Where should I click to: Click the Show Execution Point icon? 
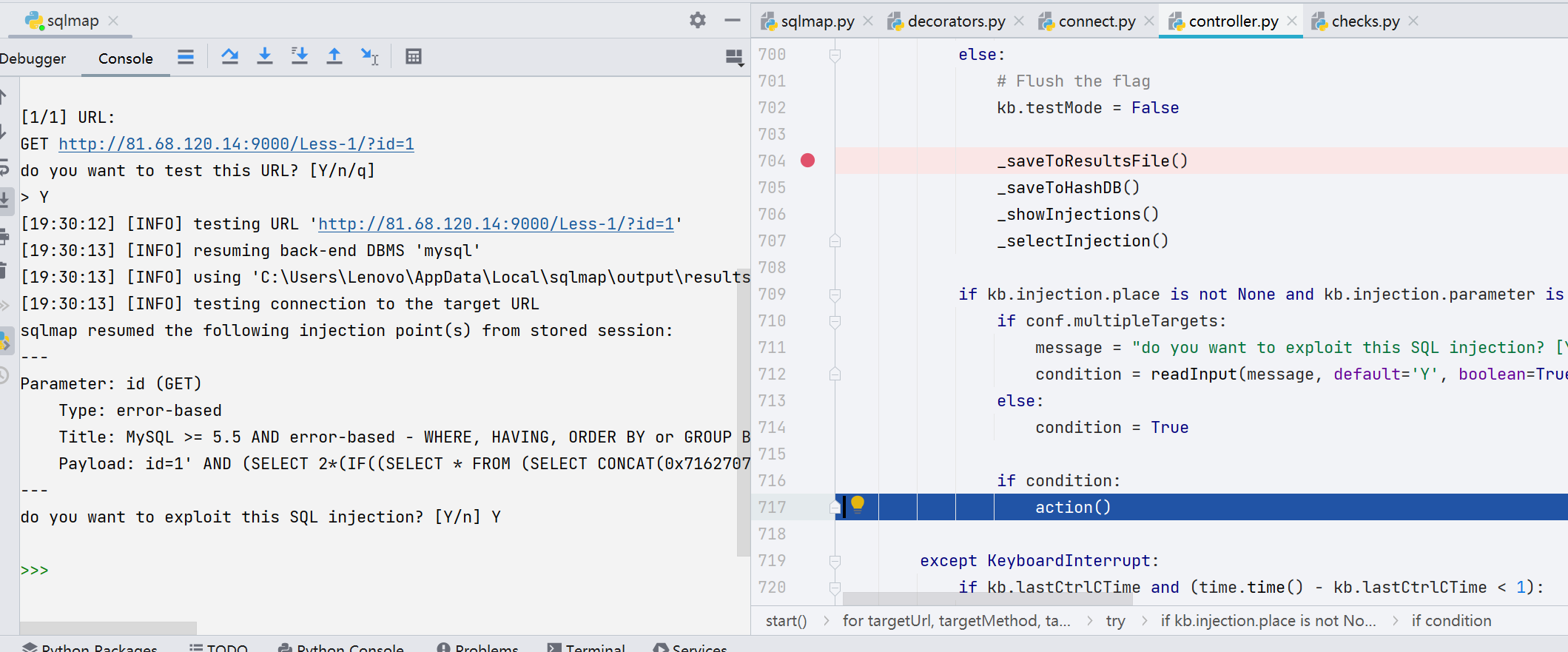tap(186, 57)
